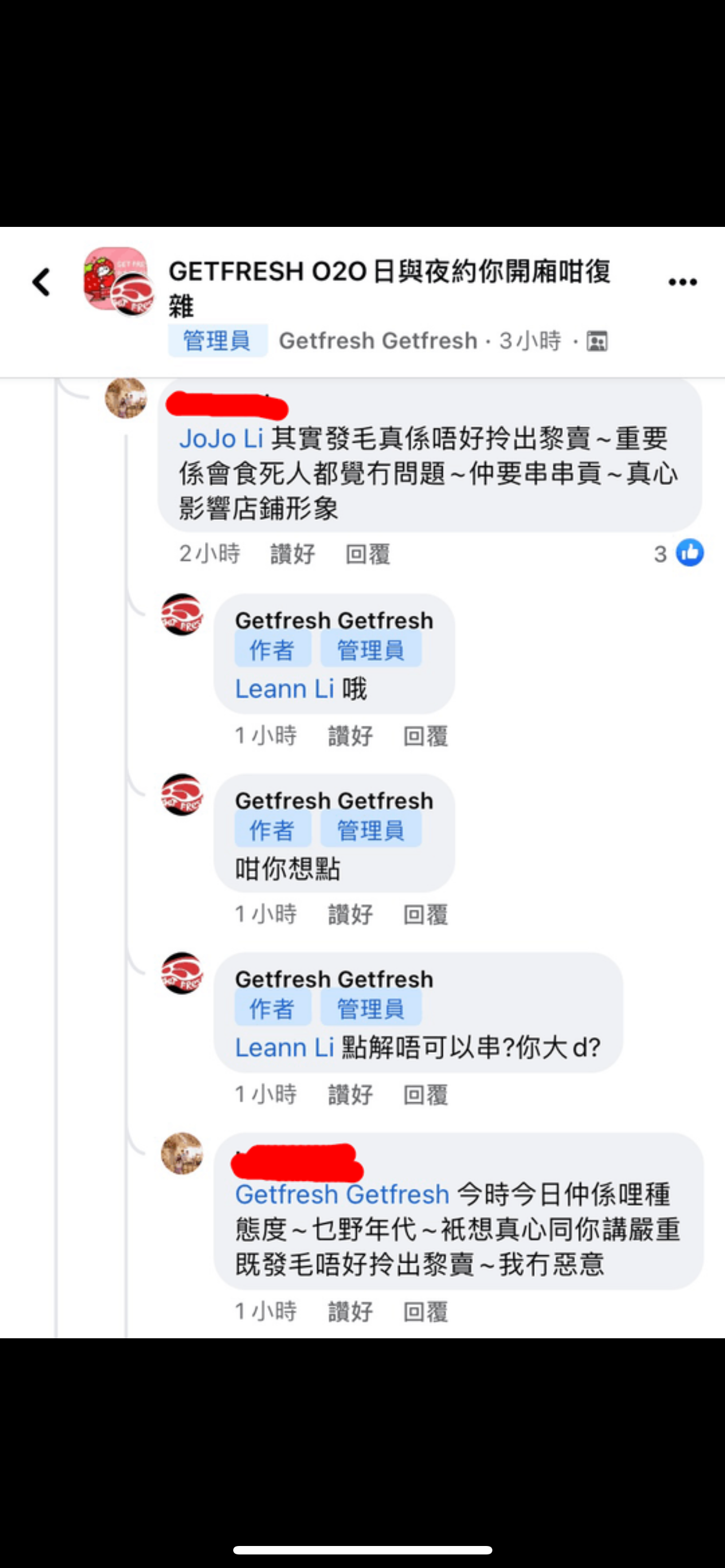Like the '咁你想點' reply
The height and width of the screenshot is (1568, 725).
(351, 914)
